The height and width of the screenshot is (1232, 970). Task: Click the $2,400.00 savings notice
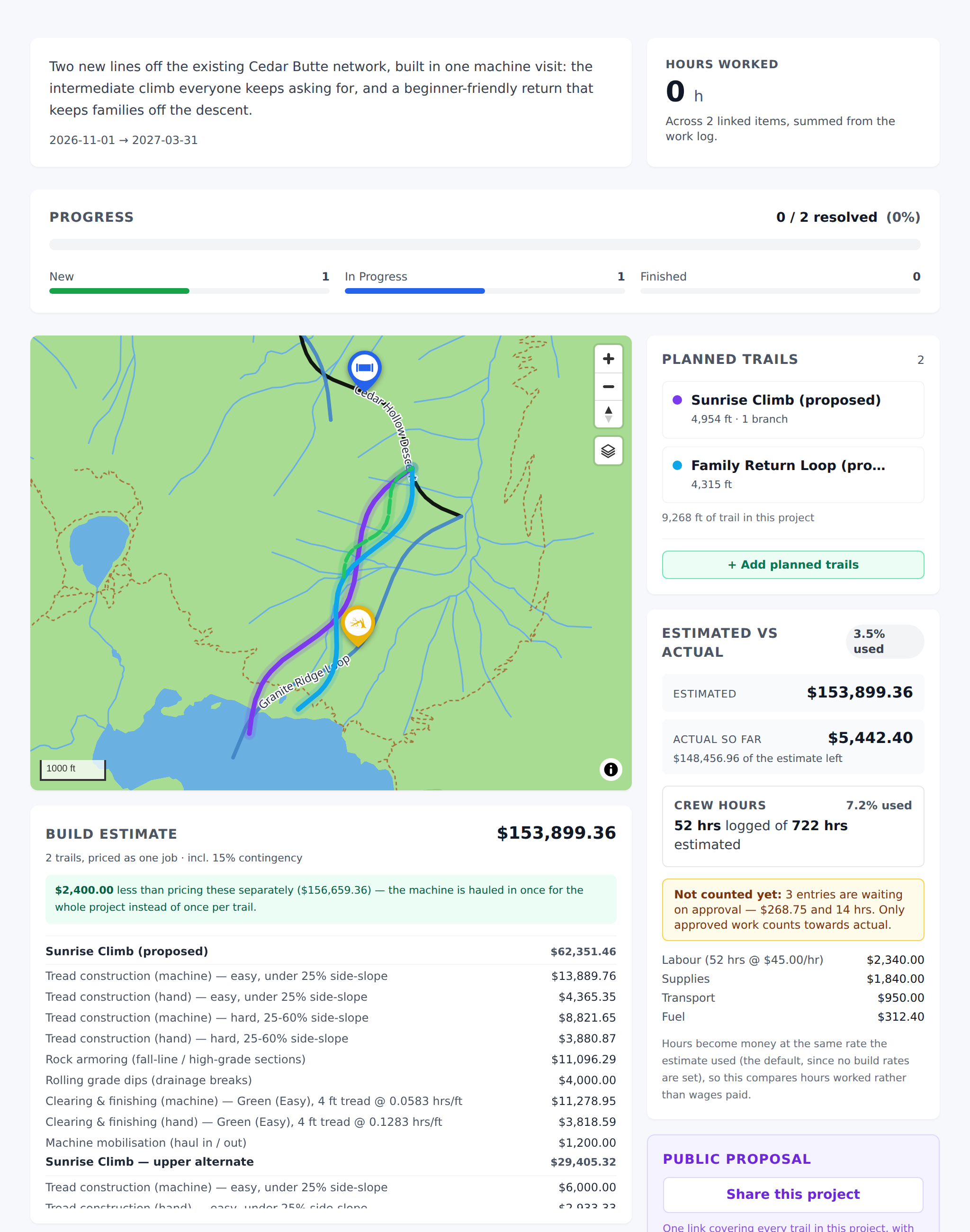[x=331, y=899]
